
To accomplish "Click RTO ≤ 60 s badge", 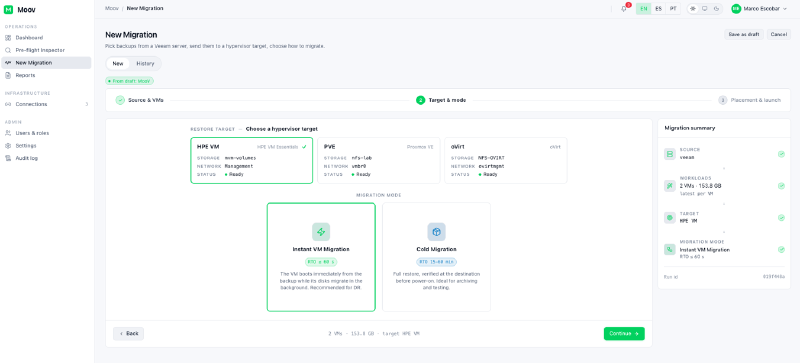I will [x=321, y=262].
